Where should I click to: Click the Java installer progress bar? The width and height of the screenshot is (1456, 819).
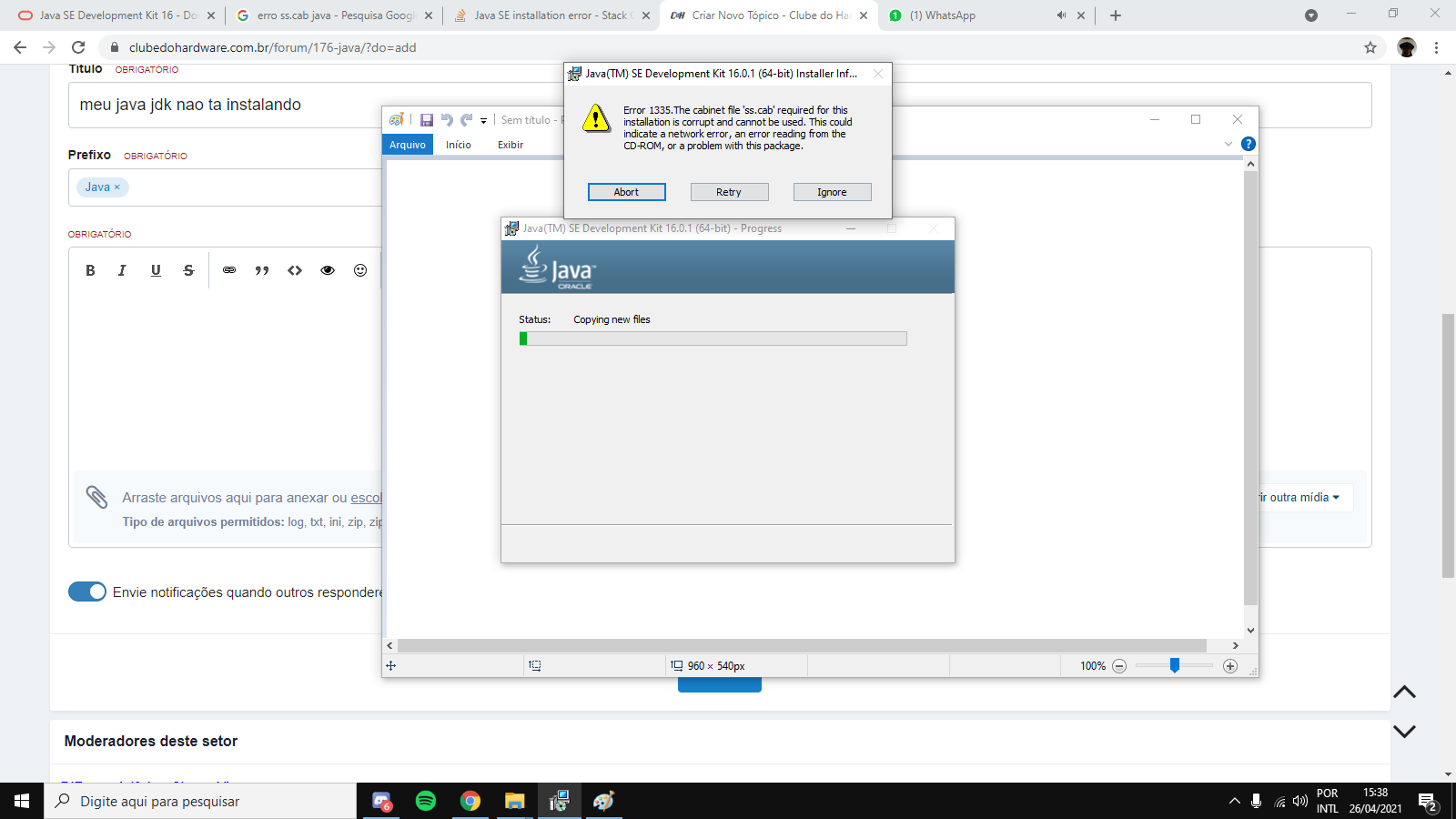(713, 339)
